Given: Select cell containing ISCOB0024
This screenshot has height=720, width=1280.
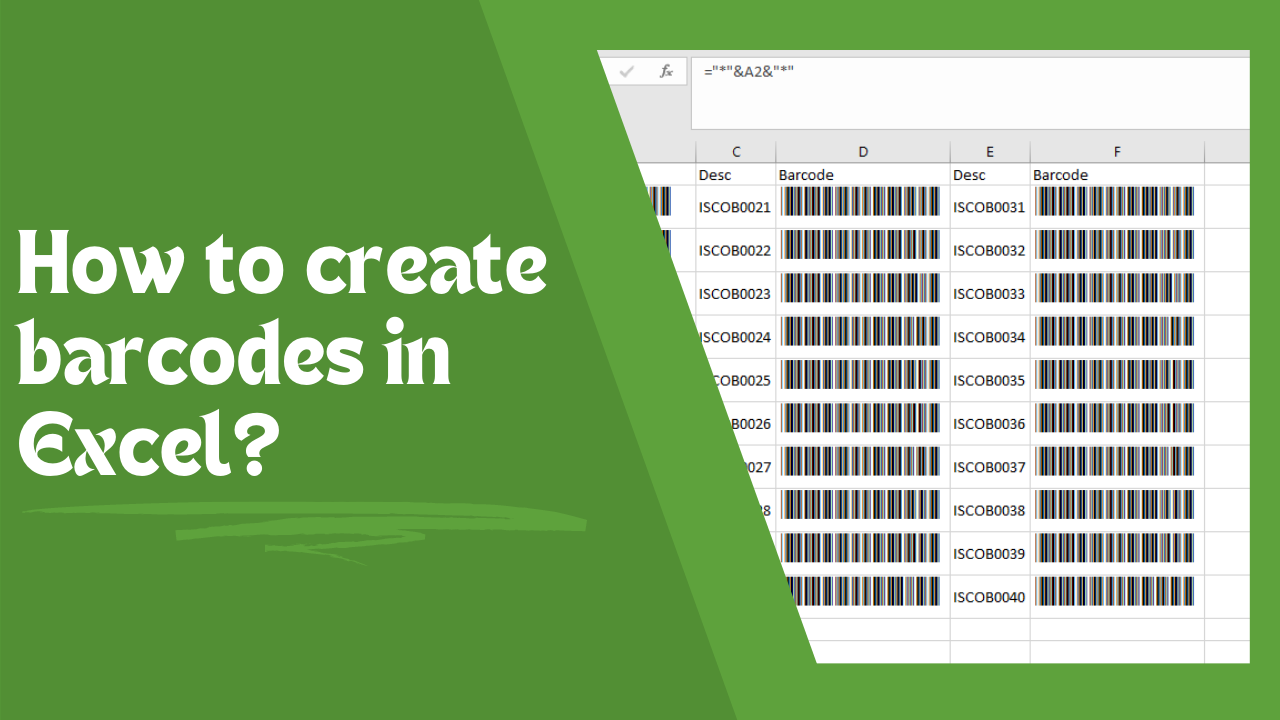Looking at the screenshot, I should pos(736,337).
